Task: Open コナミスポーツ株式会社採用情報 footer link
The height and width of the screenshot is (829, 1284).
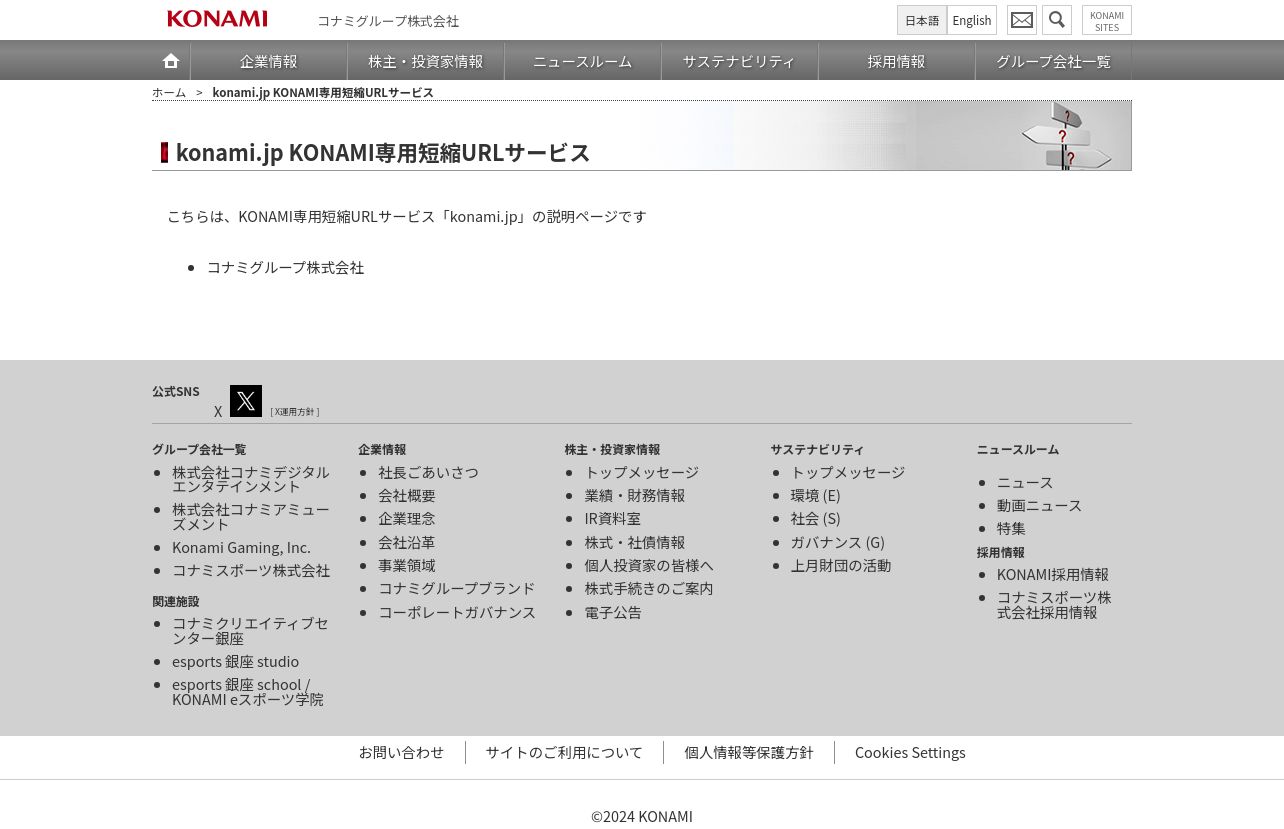Action: (1054, 605)
